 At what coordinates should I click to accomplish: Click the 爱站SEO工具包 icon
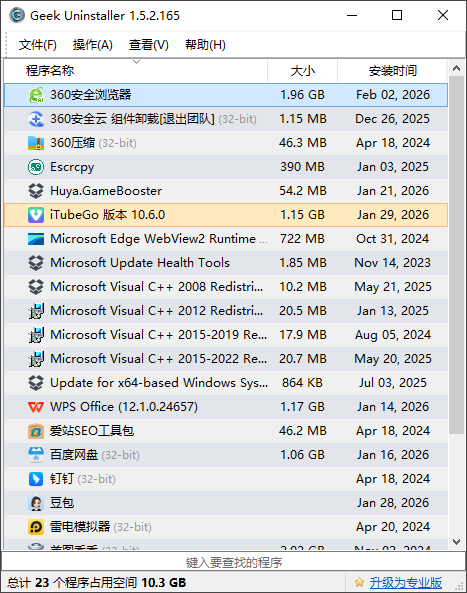[36, 431]
